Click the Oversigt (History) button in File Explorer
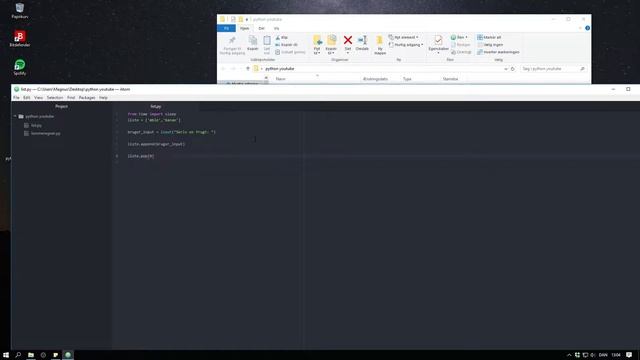 point(461,52)
